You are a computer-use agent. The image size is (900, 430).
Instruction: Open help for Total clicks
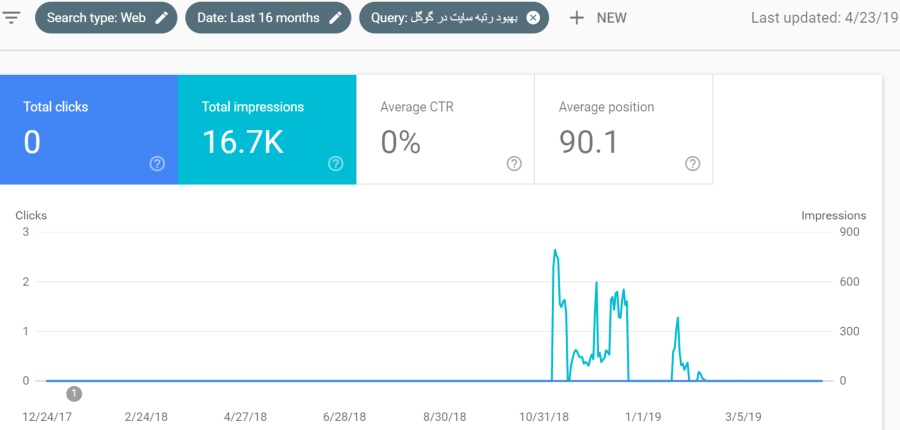(157, 164)
